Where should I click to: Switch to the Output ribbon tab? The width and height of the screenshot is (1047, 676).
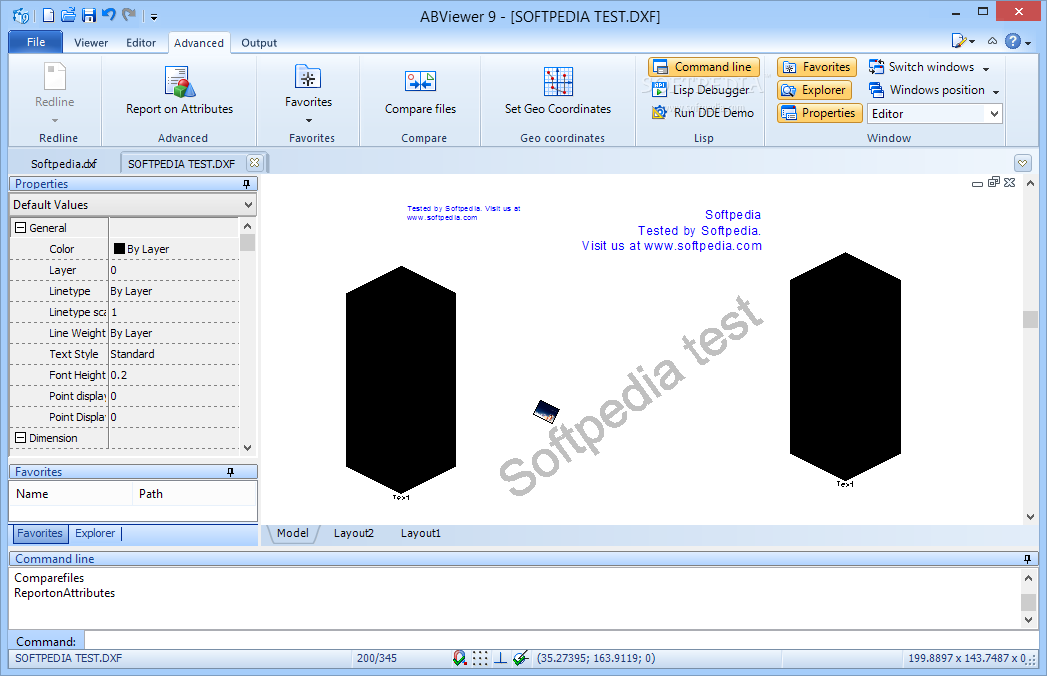pos(259,43)
